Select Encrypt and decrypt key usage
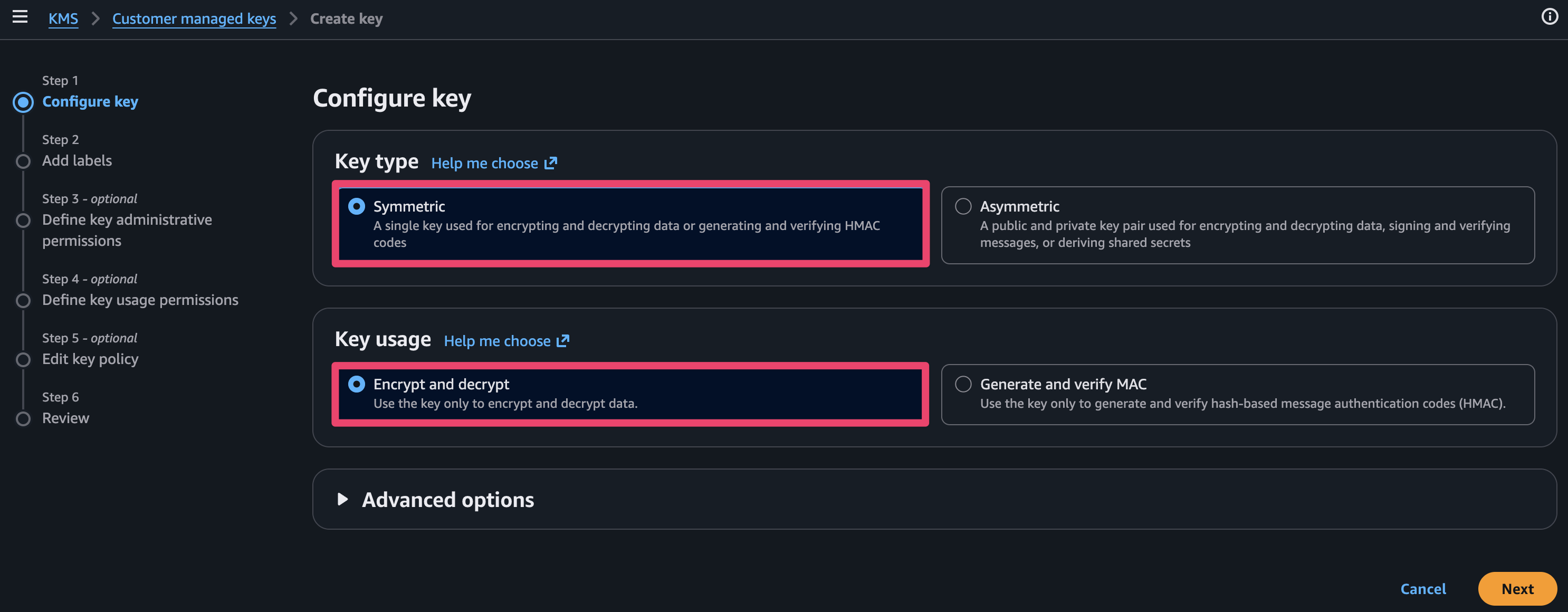This screenshot has width=1568, height=612. click(357, 384)
